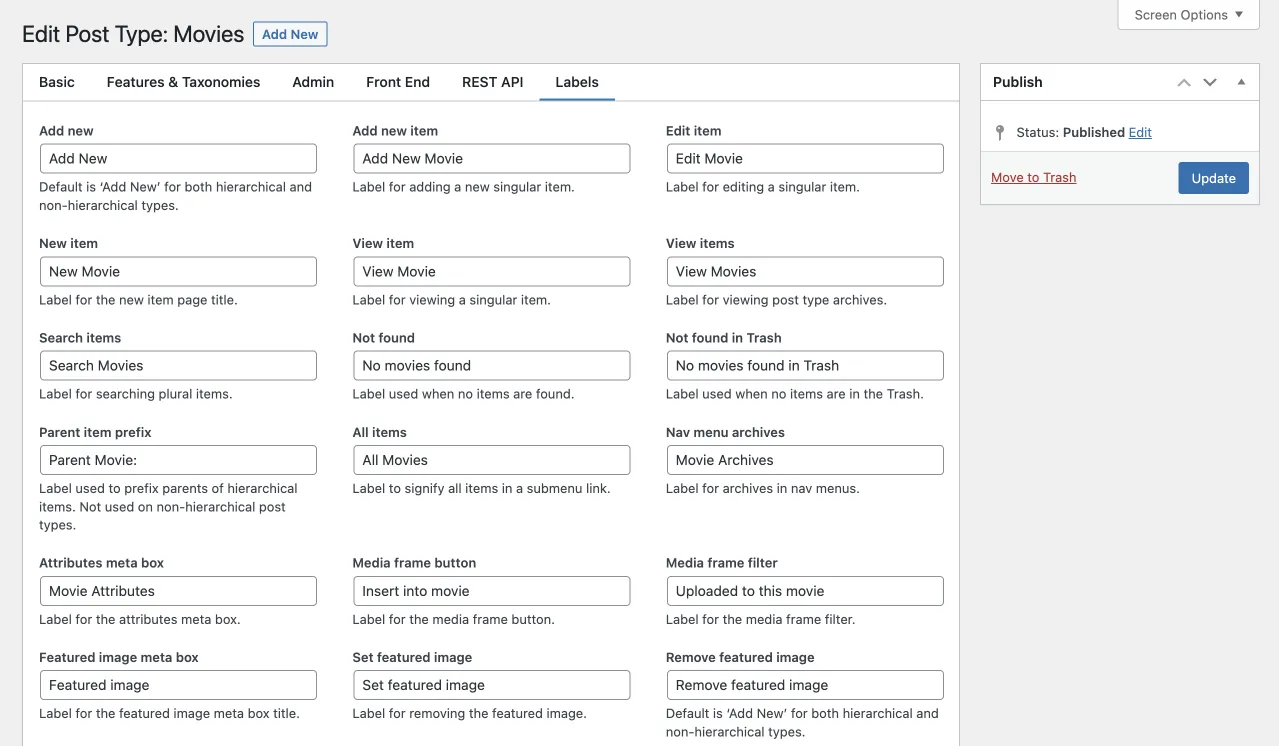Collapse the Publish panel toggle triangle
Viewport: 1279px width, 746px height.
click(1241, 82)
